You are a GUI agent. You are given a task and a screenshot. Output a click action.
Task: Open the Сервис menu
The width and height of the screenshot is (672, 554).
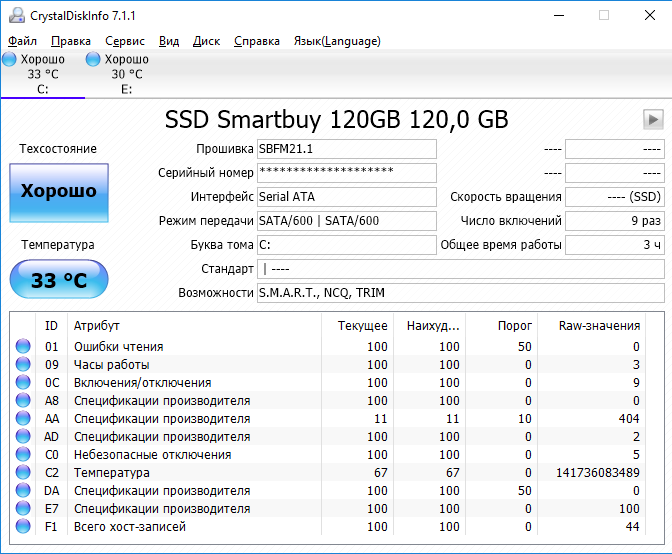click(125, 41)
